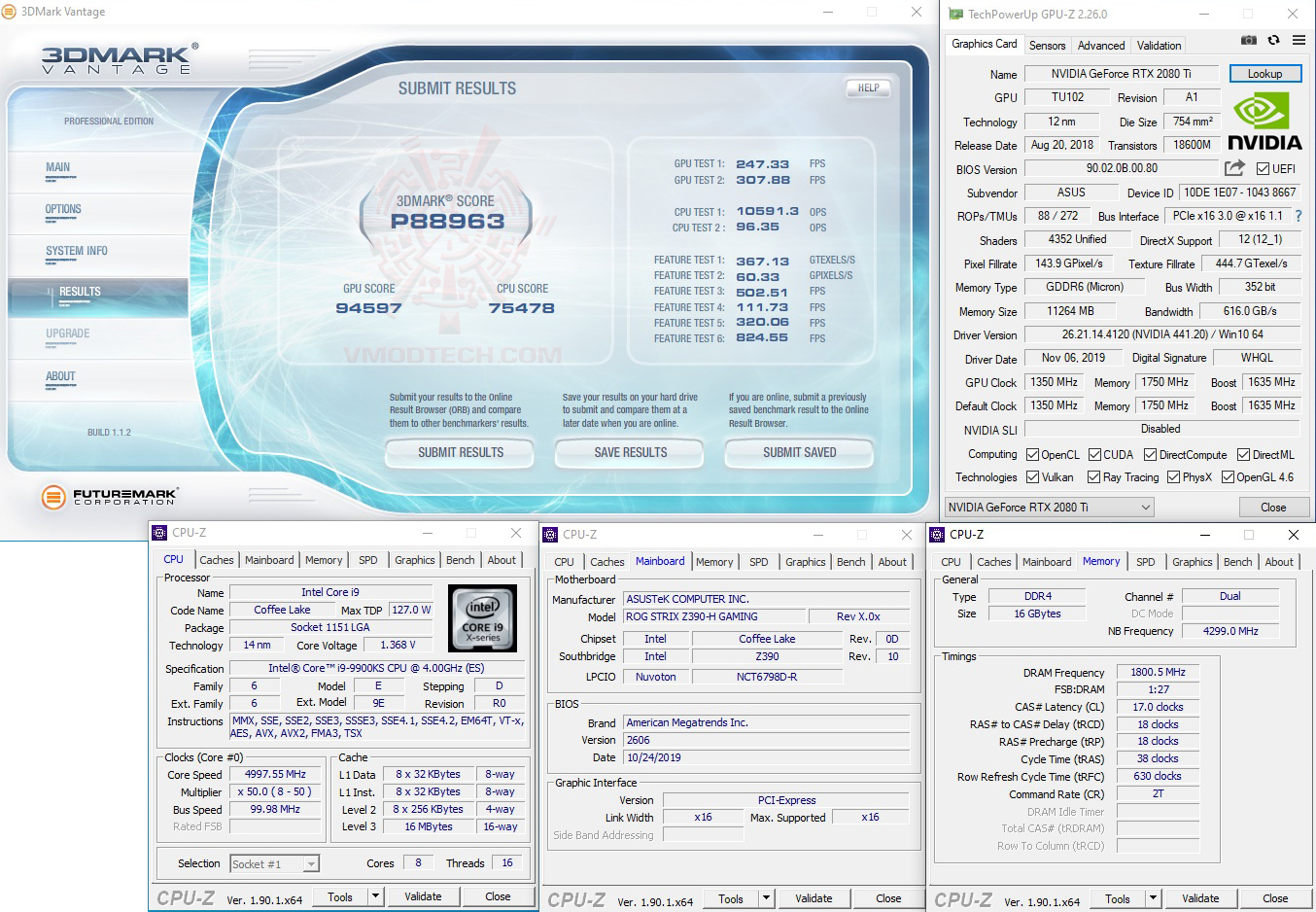The height and width of the screenshot is (912, 1316).
Task: Click the SUBMIT RESULTS button
Action: point(460,453)
